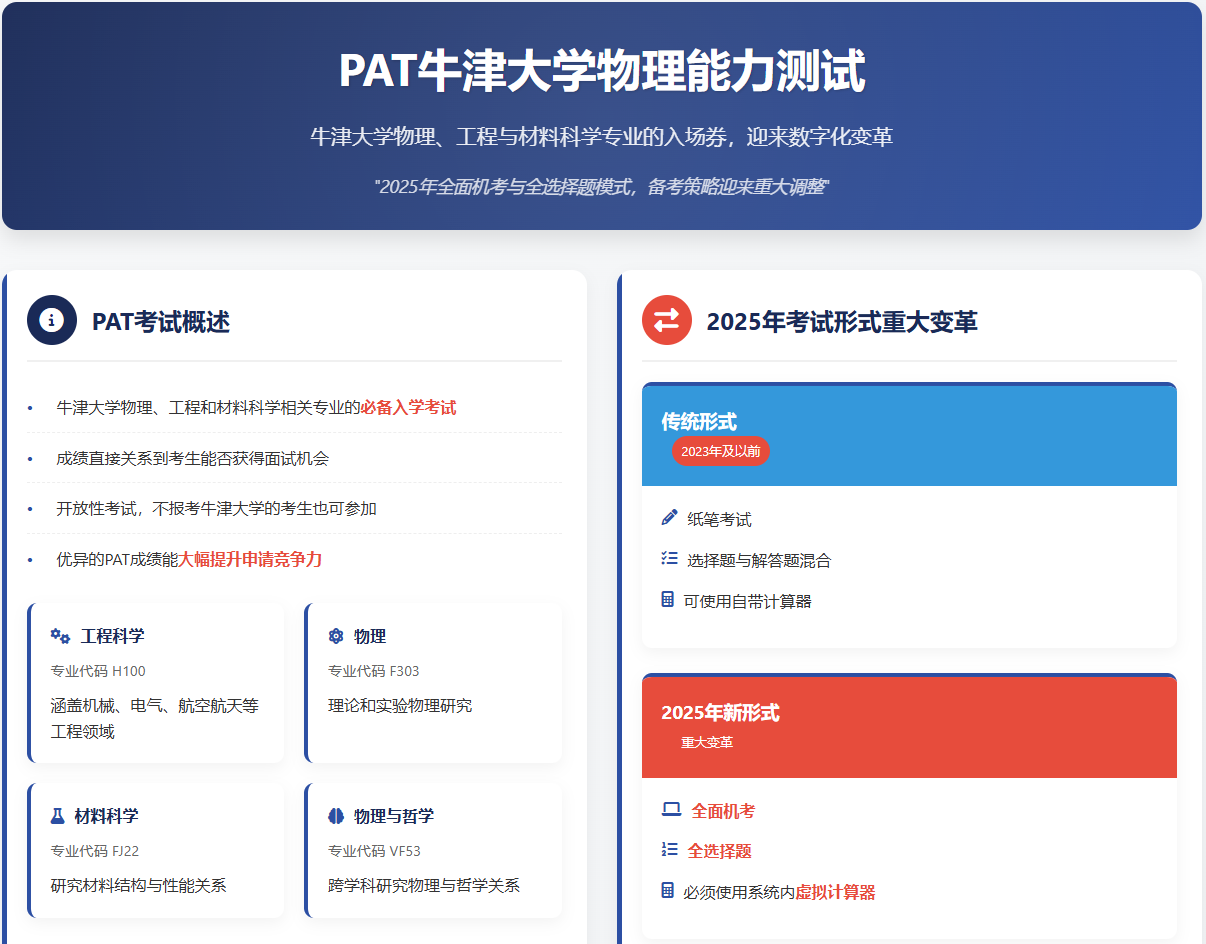Click the 重大变革 badge under 2025年新形式
1206x944 pixels.
707,742
